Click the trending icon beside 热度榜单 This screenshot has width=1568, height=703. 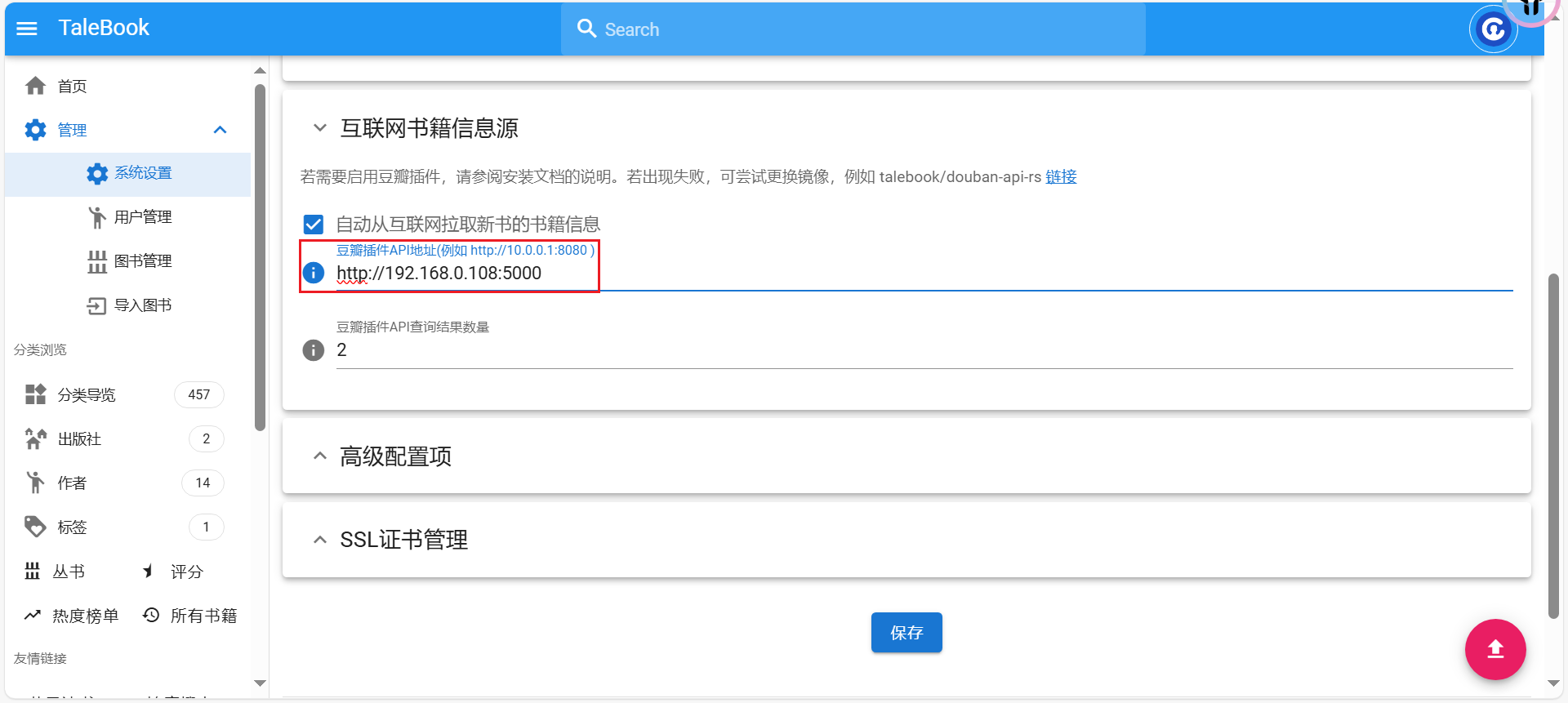point(32,616)
